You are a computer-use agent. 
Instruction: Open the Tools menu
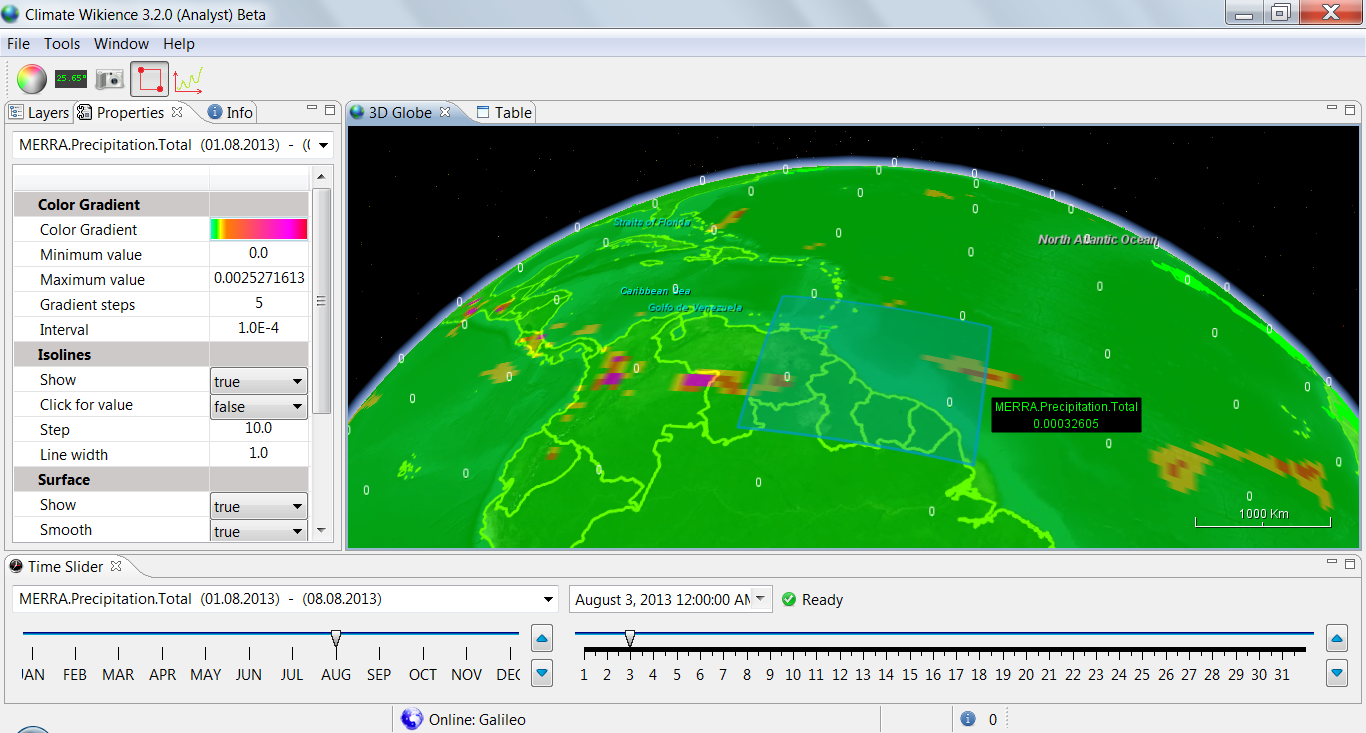(62, 44)
